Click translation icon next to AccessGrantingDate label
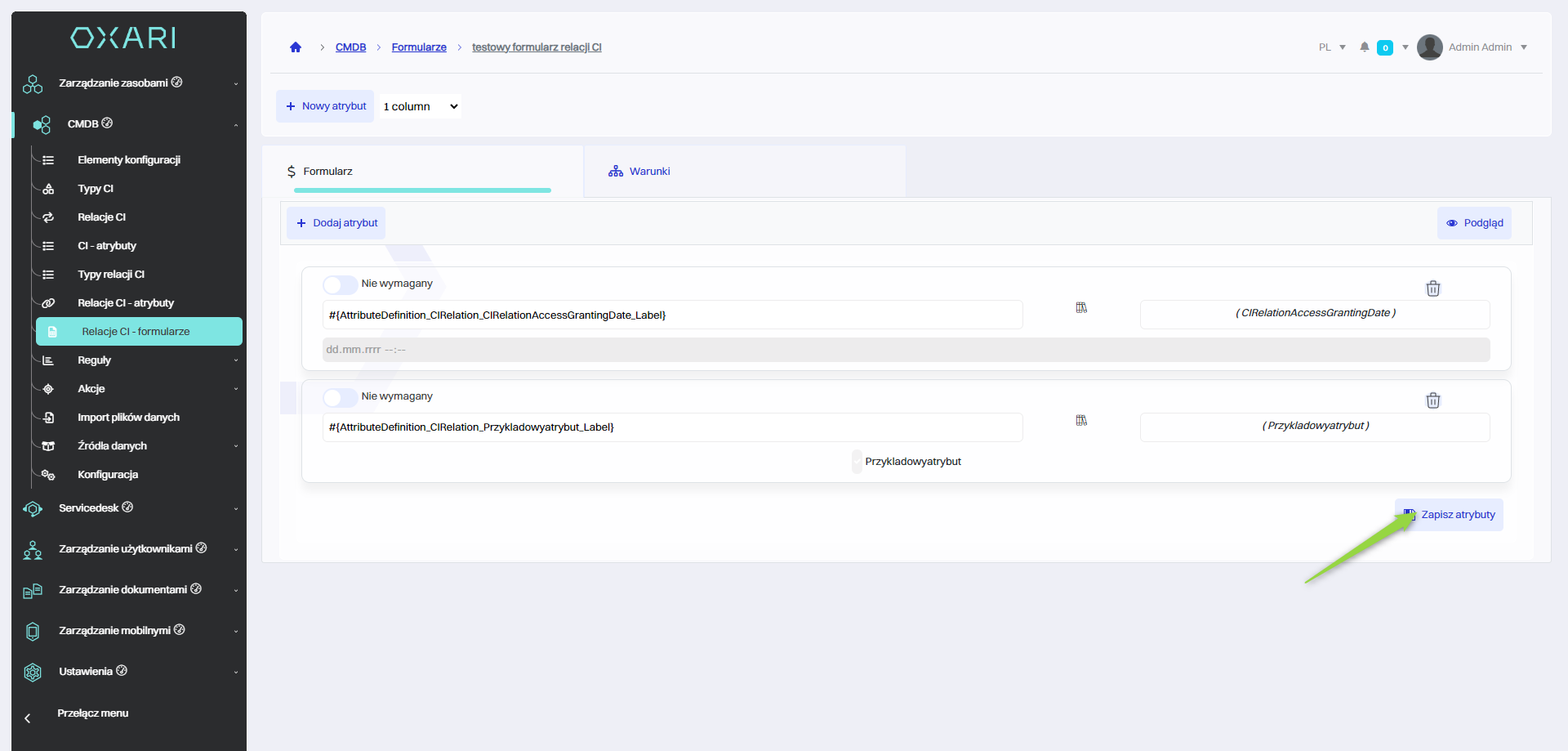The width and height of the screenshot is (1568, 751). [1081, 308]
